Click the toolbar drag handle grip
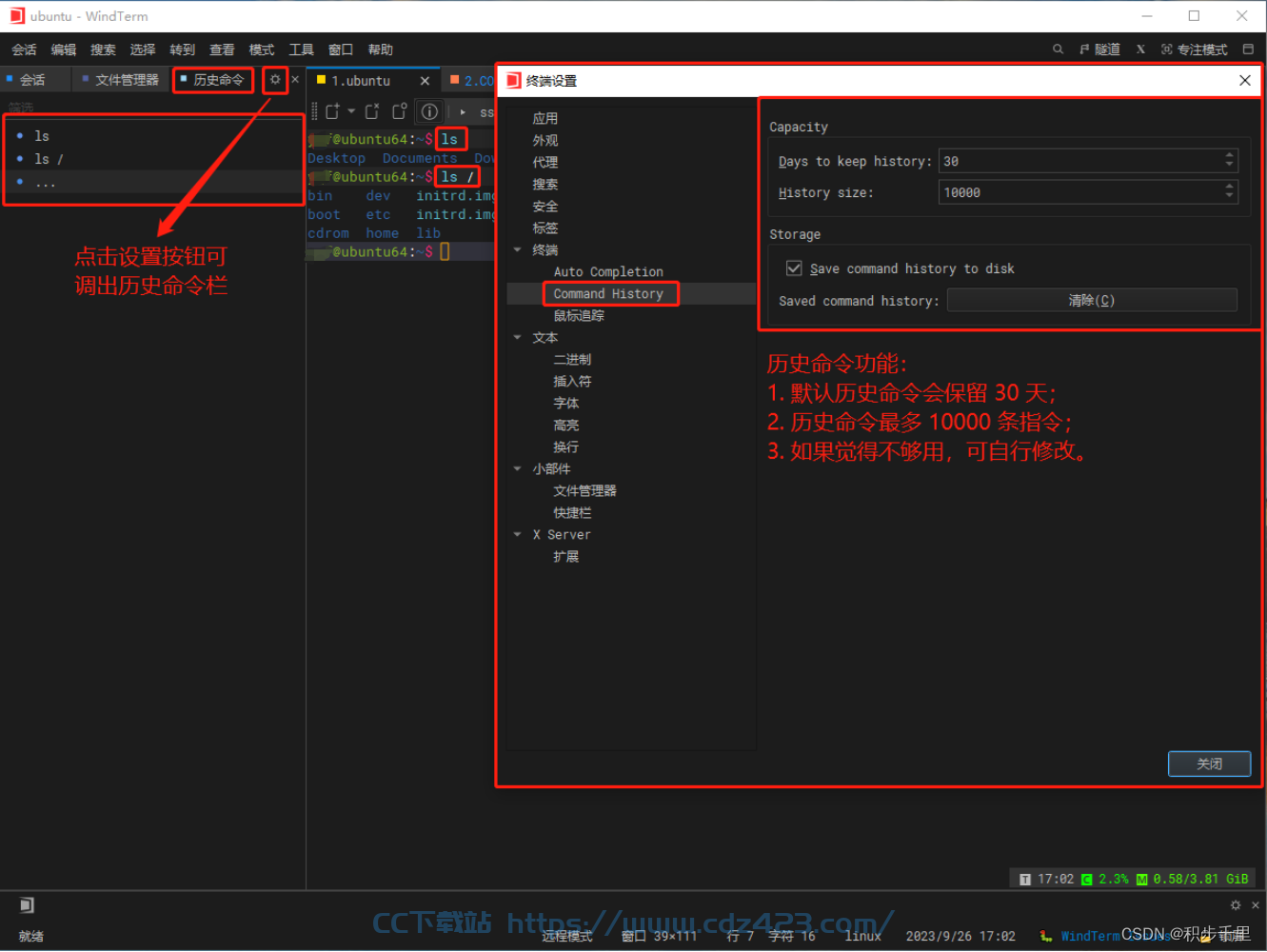 314,111
